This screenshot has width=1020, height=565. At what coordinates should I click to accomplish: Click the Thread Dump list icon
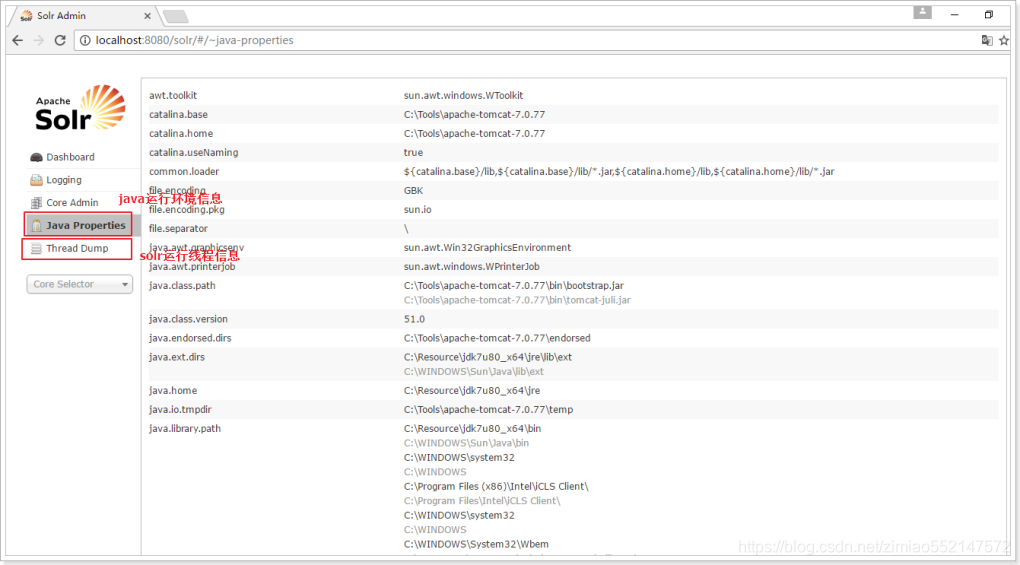[x=36, y=248]
